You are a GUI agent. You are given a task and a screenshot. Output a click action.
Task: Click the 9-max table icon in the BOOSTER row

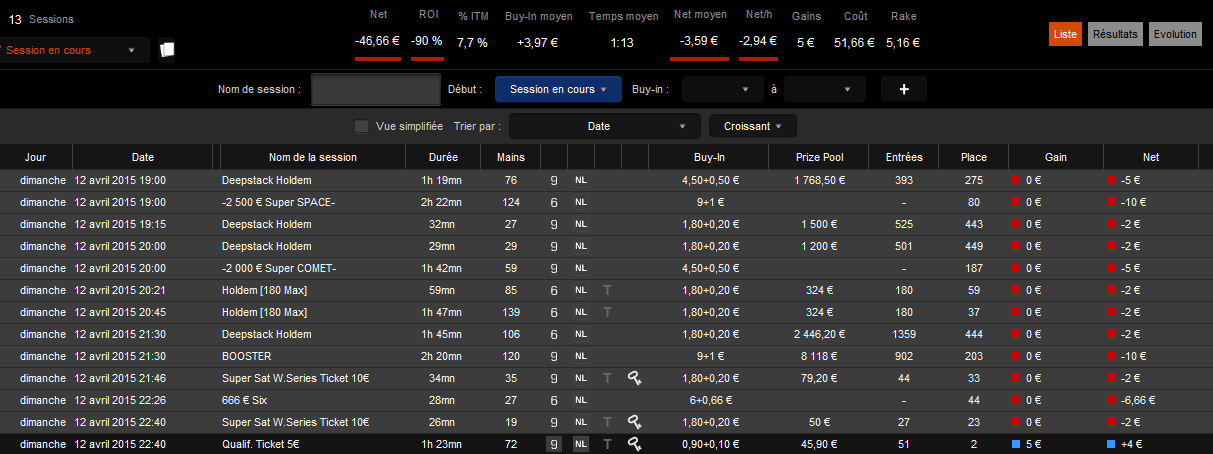click(x=554, y=356)
